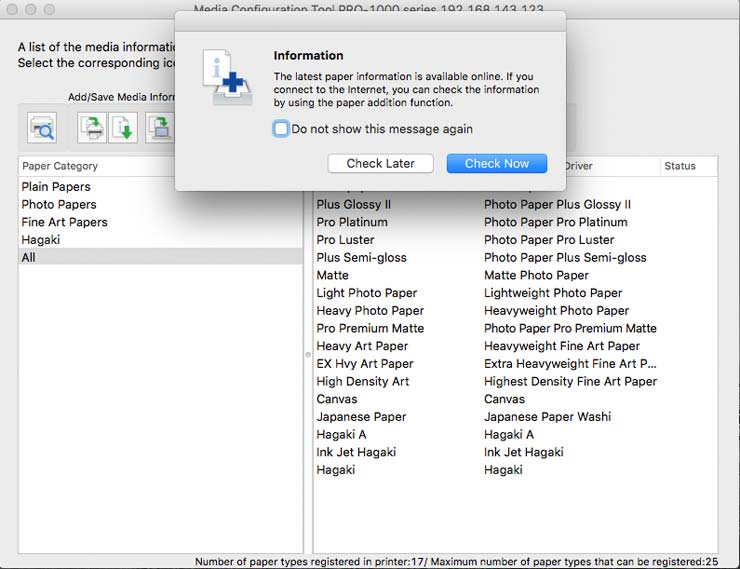
Task: Click Heavyweight Fine Art Paper driver name
Action: tap(562, 346)
